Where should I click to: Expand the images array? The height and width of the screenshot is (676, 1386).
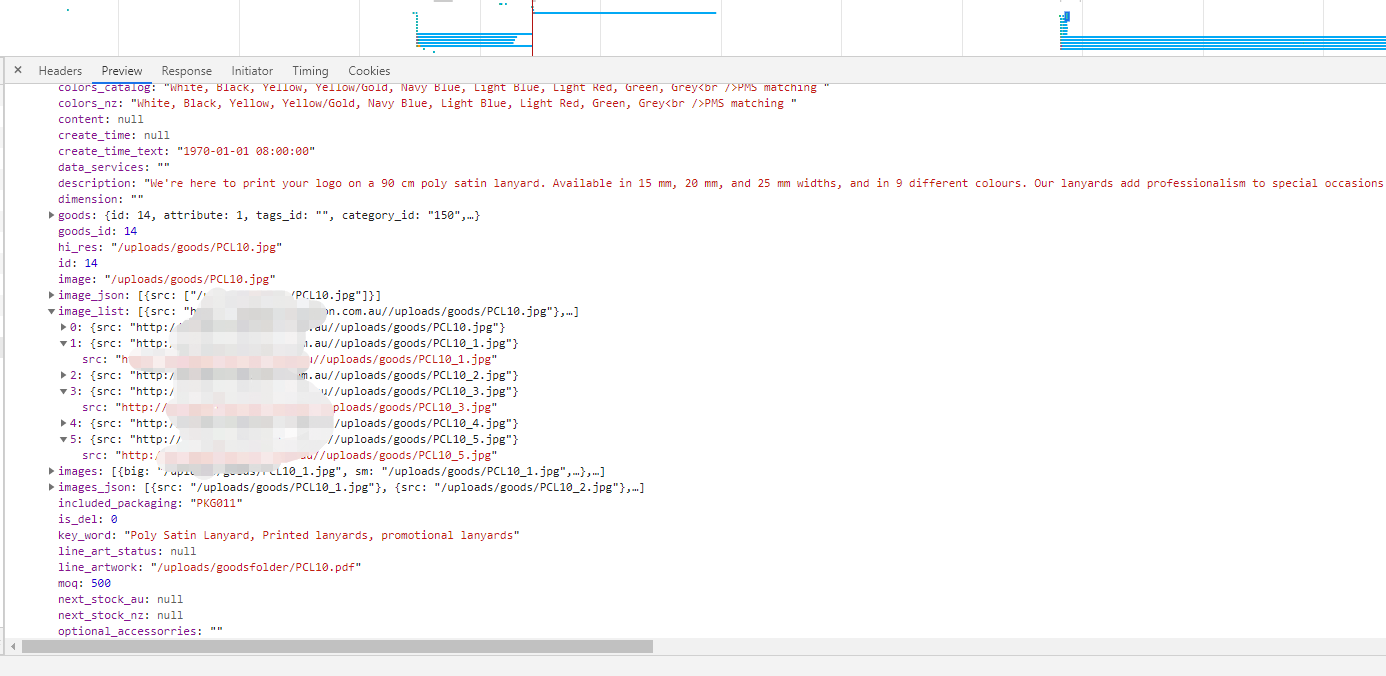click(50, 470)
